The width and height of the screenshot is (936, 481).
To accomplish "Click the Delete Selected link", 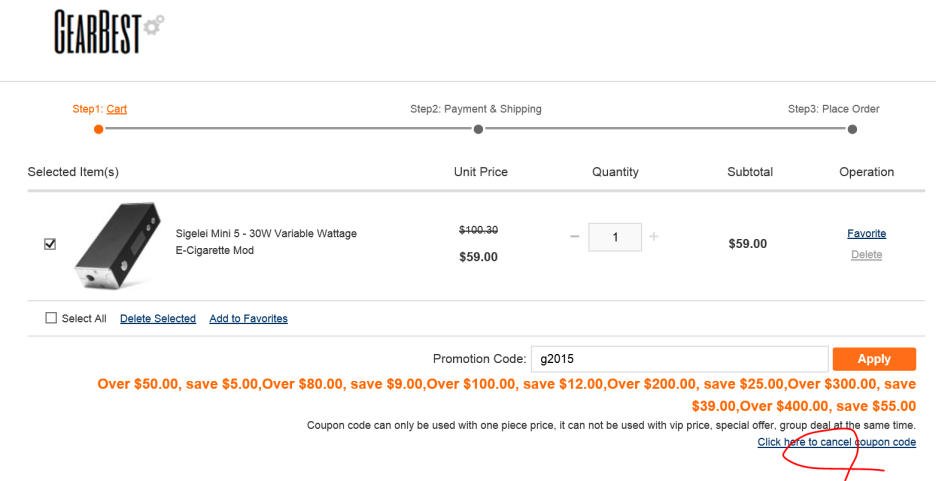I will 158,319.
